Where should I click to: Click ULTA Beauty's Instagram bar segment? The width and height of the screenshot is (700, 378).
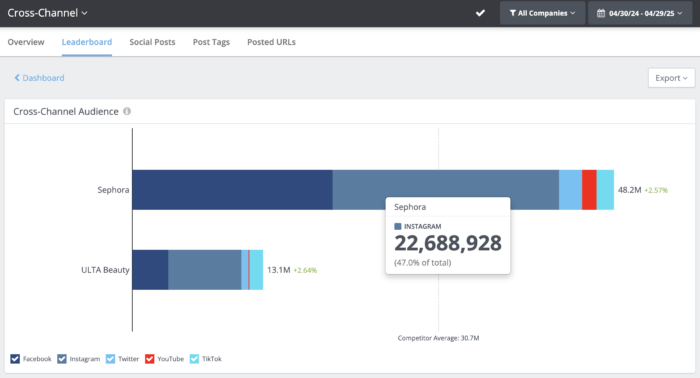point(204,270)
